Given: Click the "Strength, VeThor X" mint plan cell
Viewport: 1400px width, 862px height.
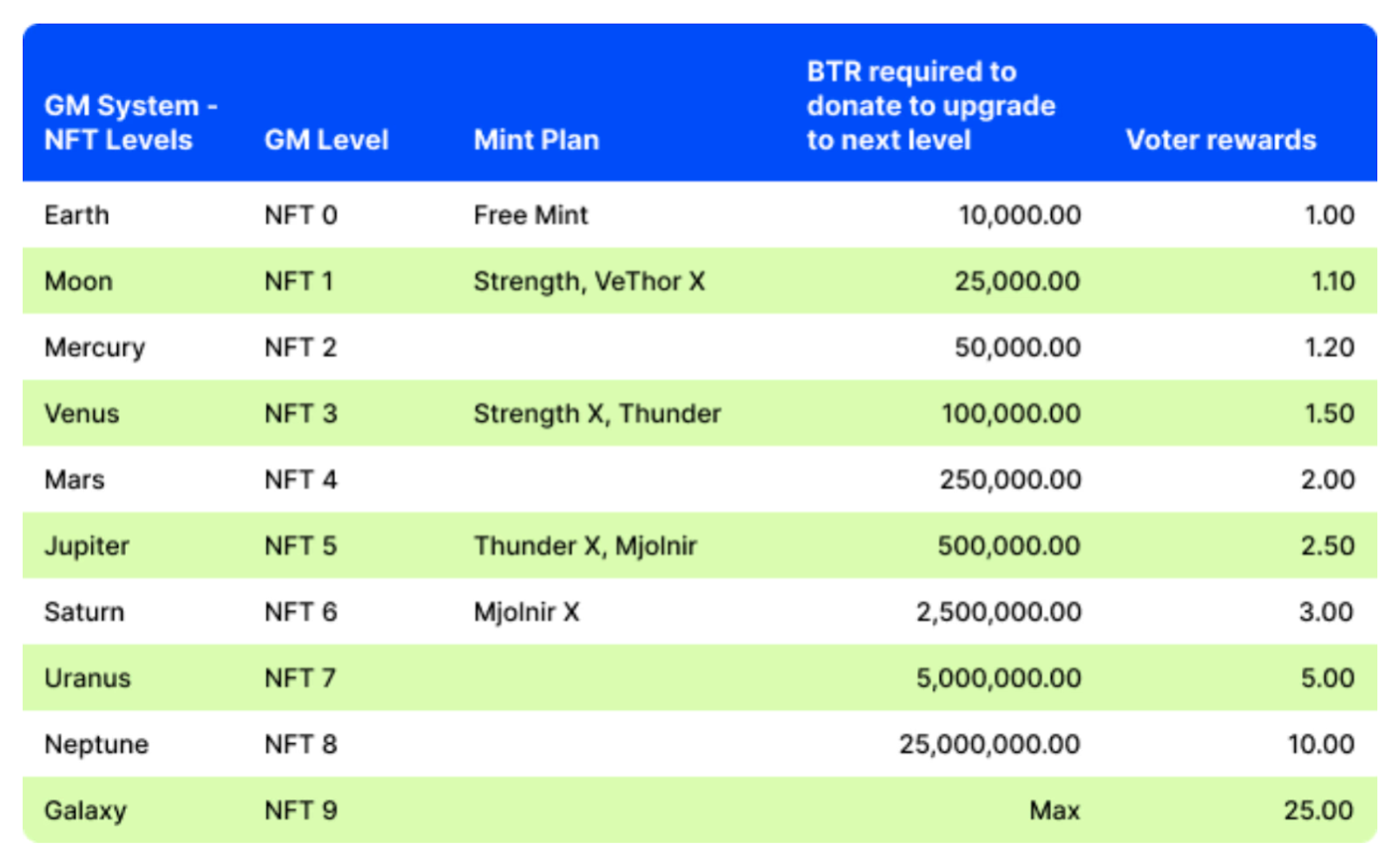Looking at the screenshot, I should pyautogui.click(x=589, y=282).
